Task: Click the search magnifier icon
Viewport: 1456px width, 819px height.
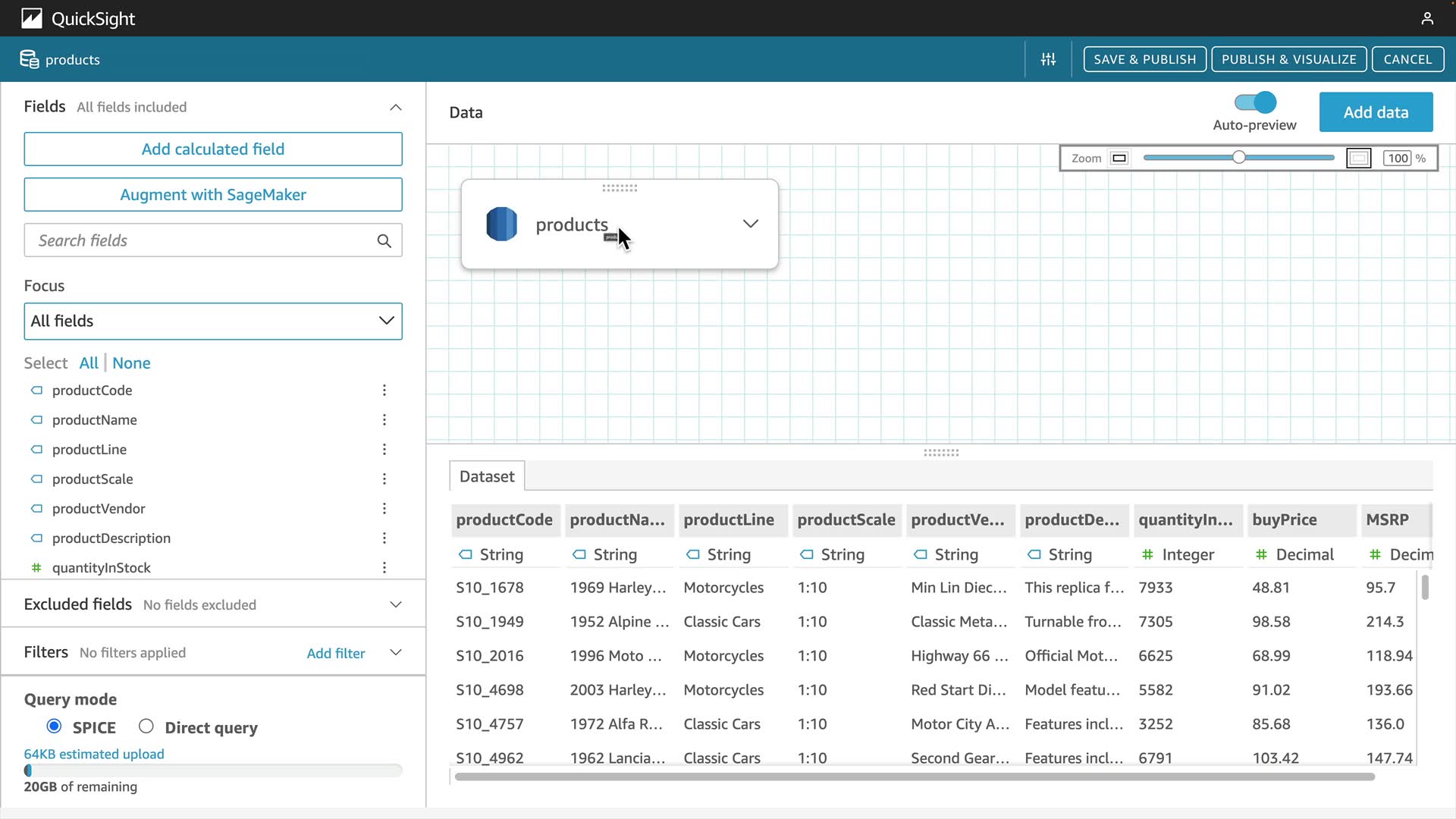Action: pyautogui.click(x=384, y=240)
